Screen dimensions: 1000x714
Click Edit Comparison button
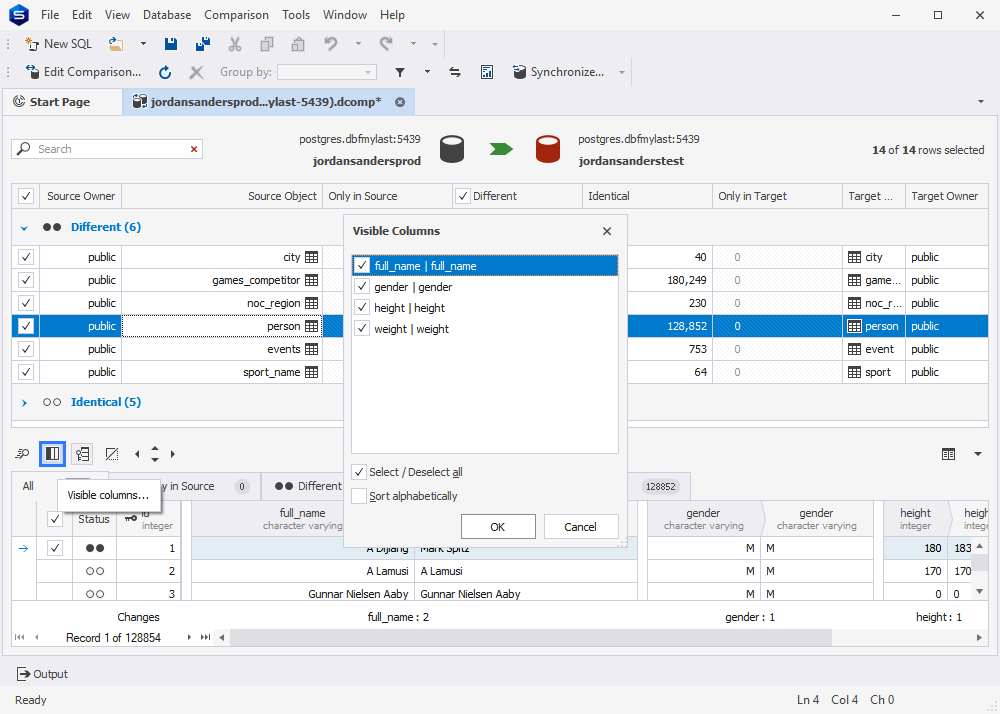(x=83, y=72)
